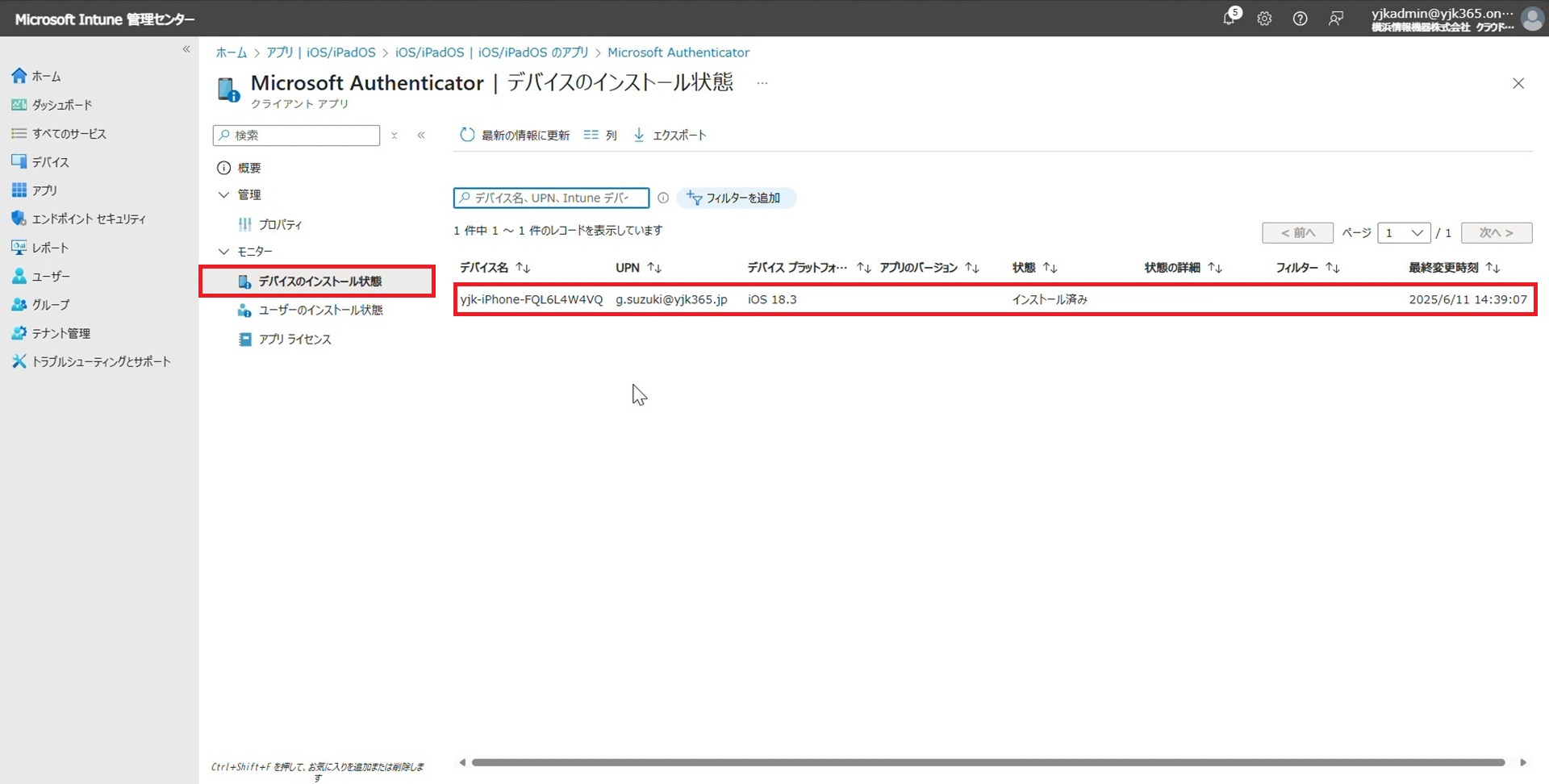
Task: Open アプリ ライセンス menu item
Action: coord(294,340)
